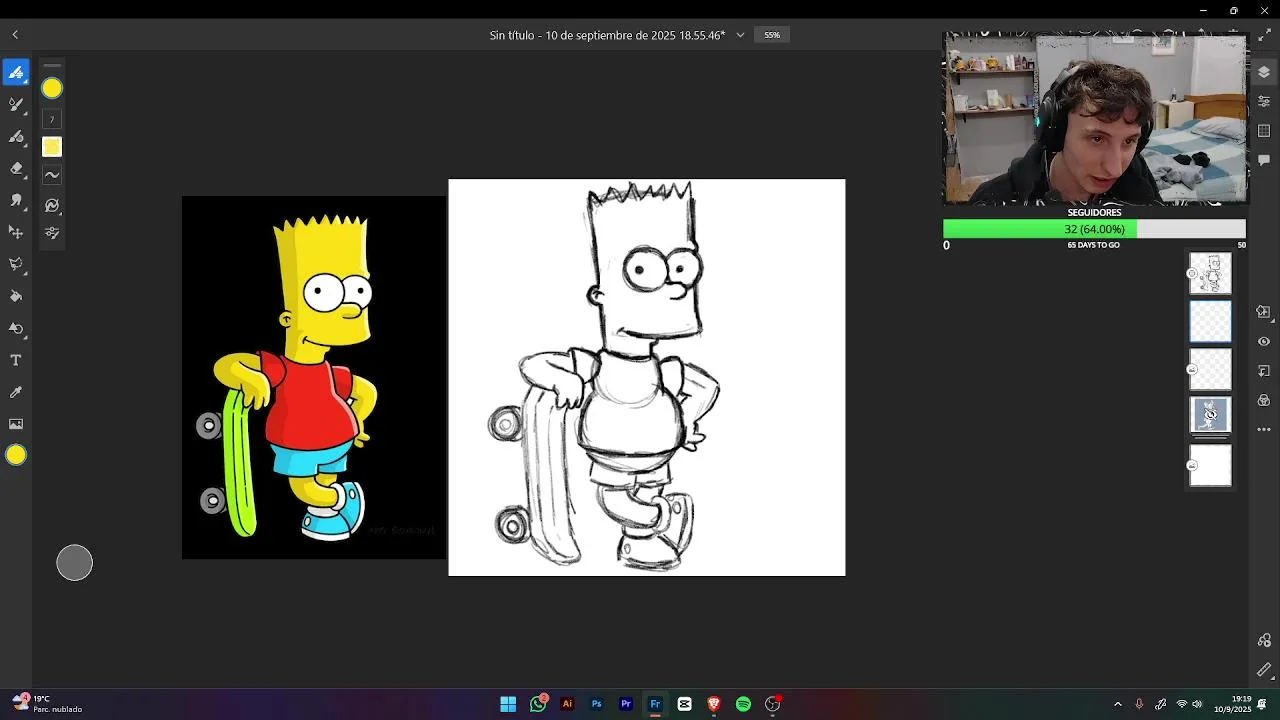Click the Adobe Fresco taskbar icon

point(655,704)
